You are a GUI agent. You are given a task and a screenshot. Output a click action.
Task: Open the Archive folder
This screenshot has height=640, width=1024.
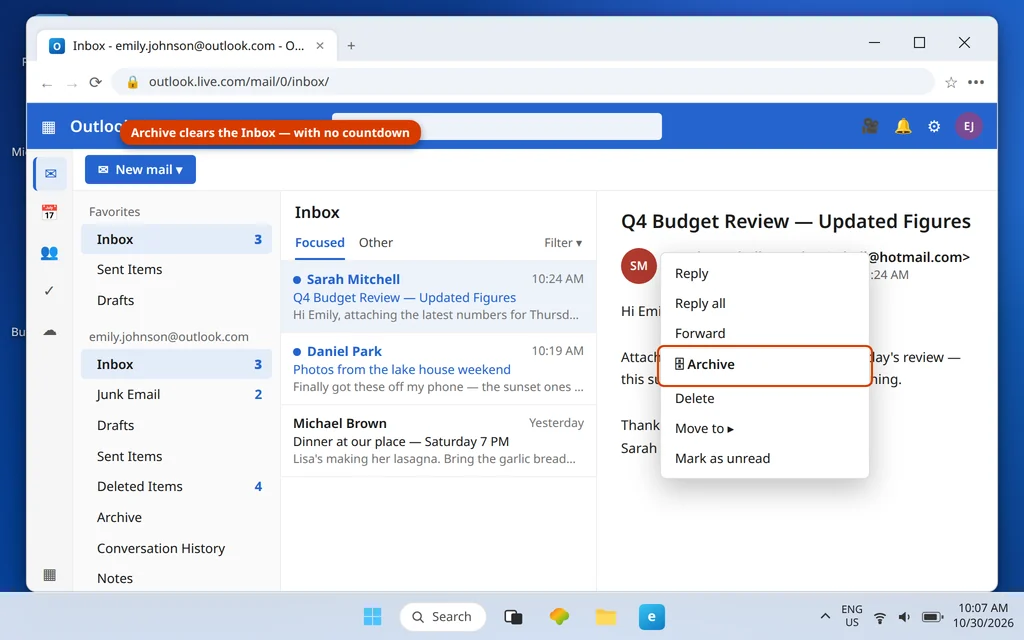[176, 517]
